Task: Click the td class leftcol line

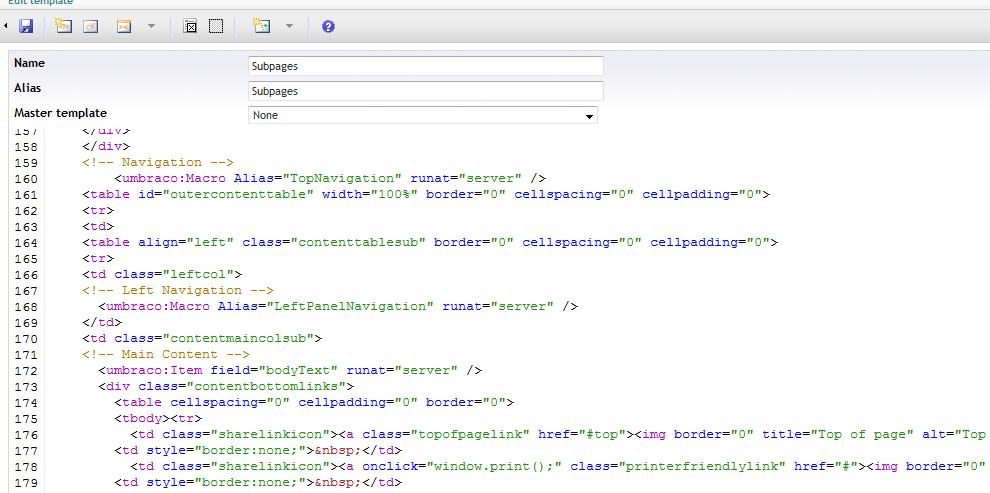Action: pos(162,275)
